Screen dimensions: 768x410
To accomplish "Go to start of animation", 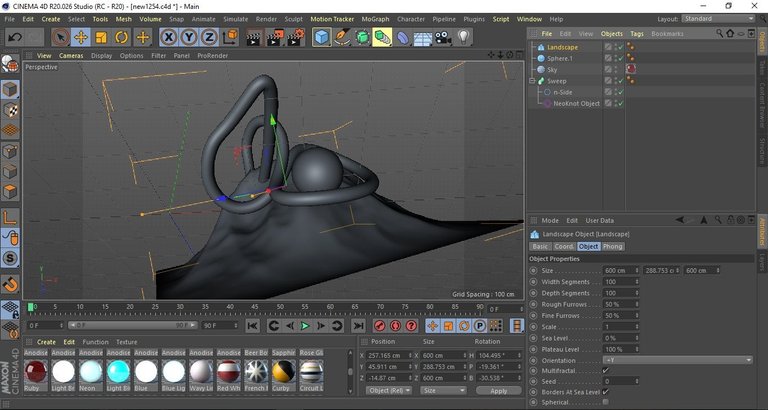I will pyautogui.click(x=252, y=326).
